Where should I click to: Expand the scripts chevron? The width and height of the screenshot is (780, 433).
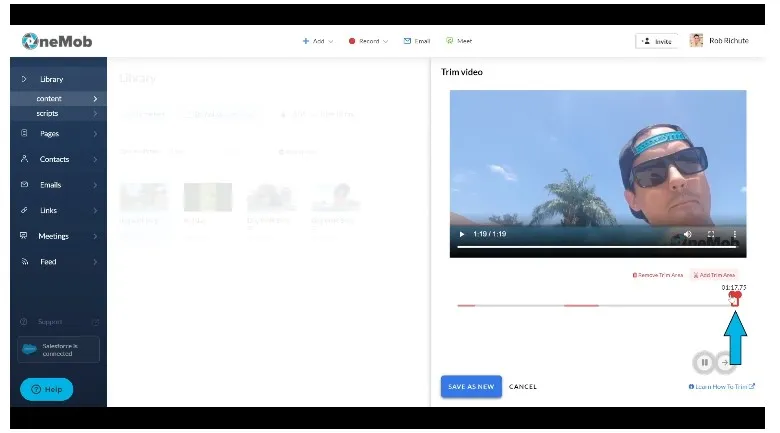tap(95, 113)
